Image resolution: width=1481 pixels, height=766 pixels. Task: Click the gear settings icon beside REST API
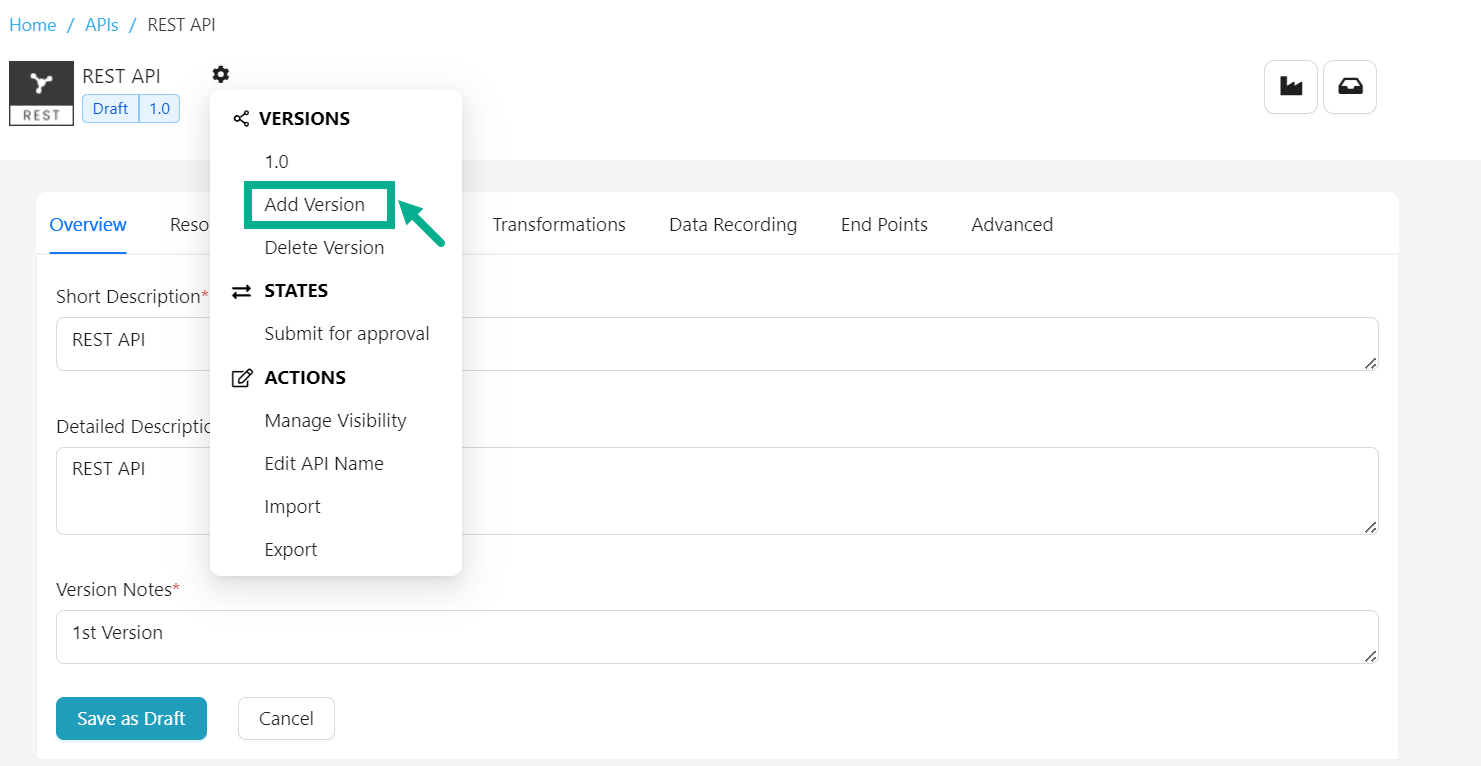(x=221, y=74)
